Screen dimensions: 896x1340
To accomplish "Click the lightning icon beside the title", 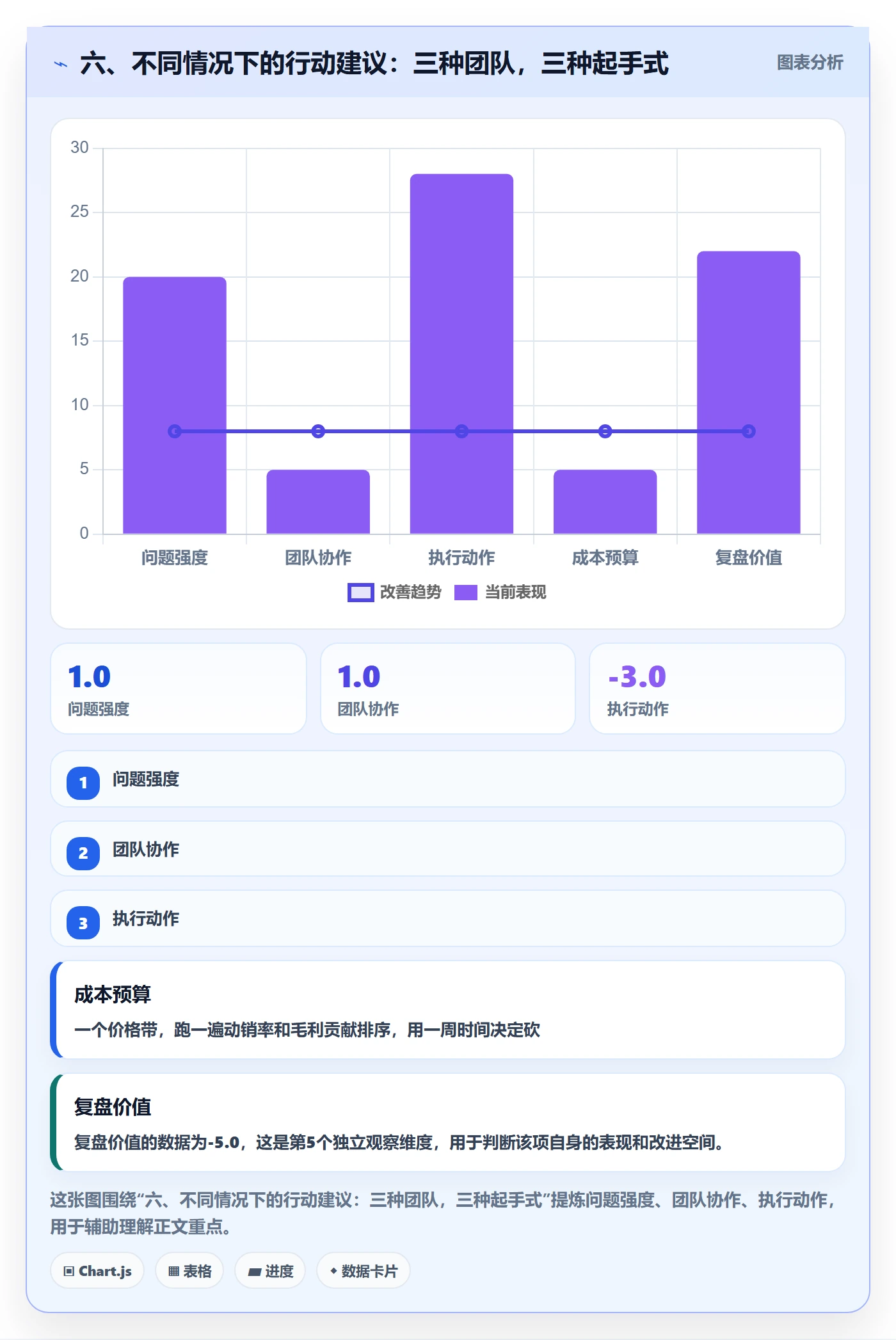I will (x=61, y=64).
